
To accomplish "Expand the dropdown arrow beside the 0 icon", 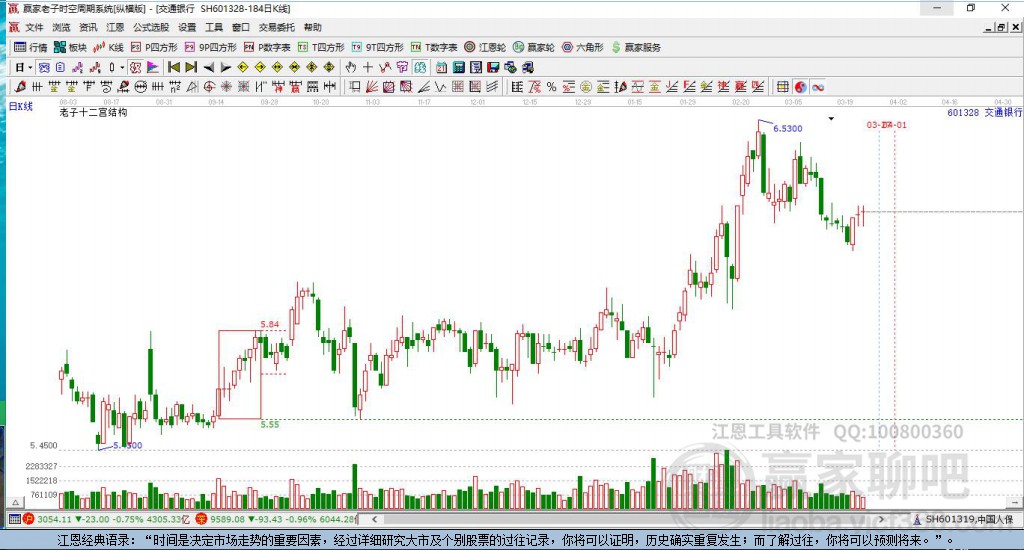I will (x=122, y=67).
